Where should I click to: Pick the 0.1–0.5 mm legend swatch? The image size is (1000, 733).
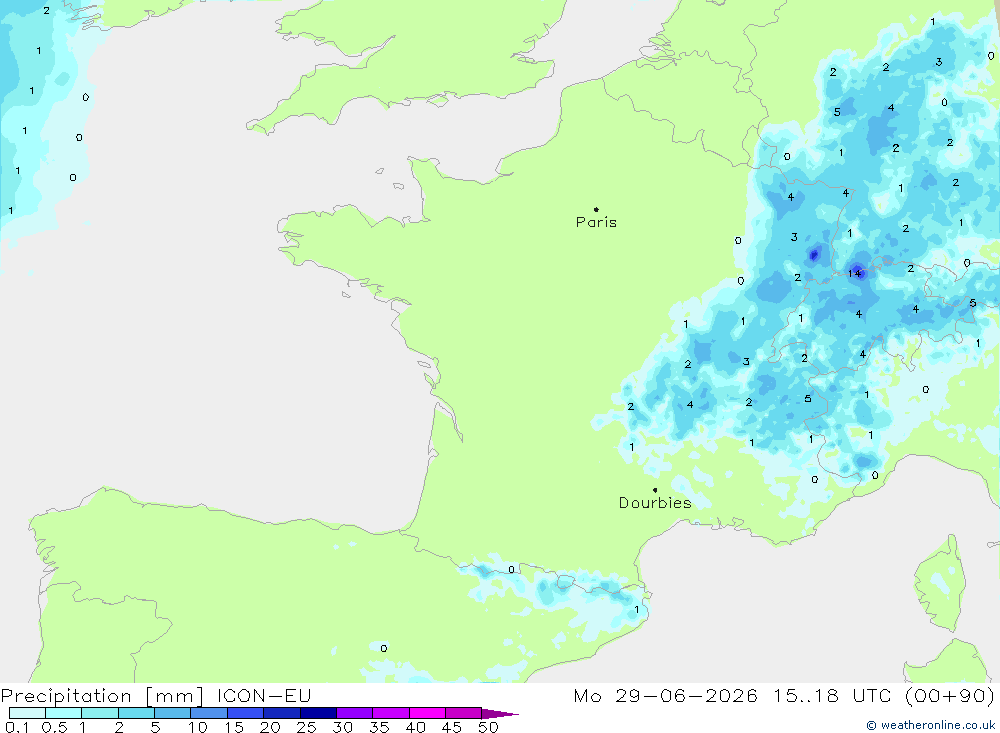click(27, 713)
